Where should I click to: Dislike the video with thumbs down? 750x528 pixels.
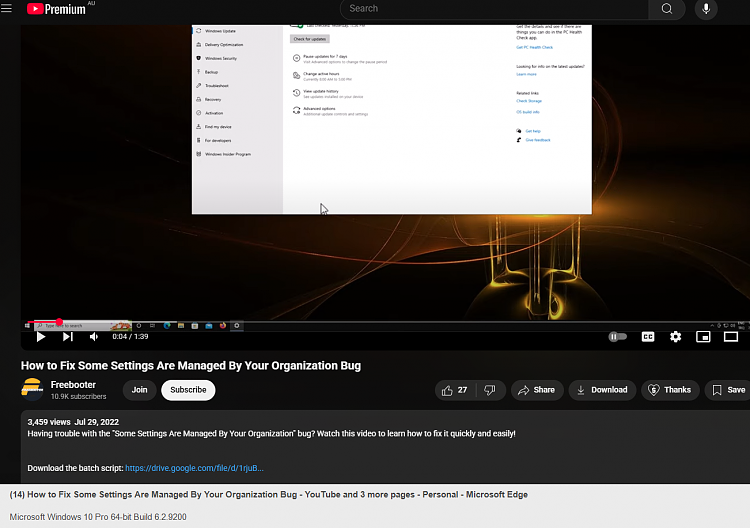(x=490, y=390)
